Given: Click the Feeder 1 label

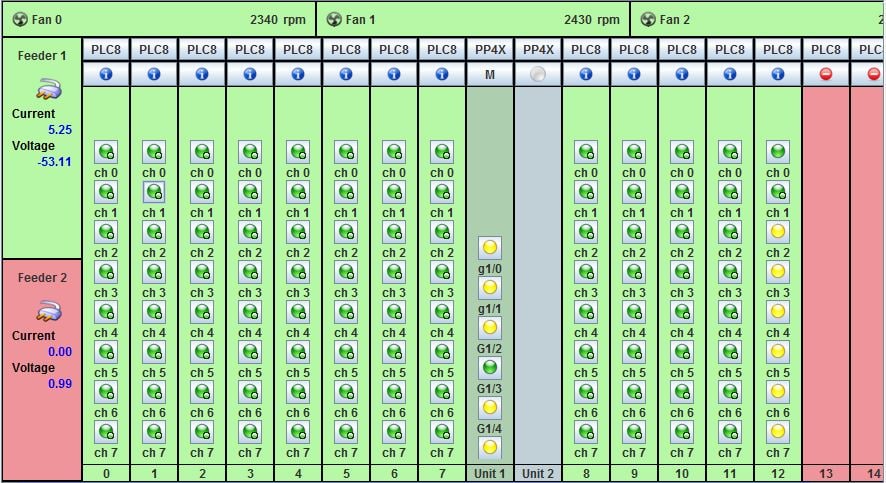Looking at the screenshot, I should click(x=42, y=55).
